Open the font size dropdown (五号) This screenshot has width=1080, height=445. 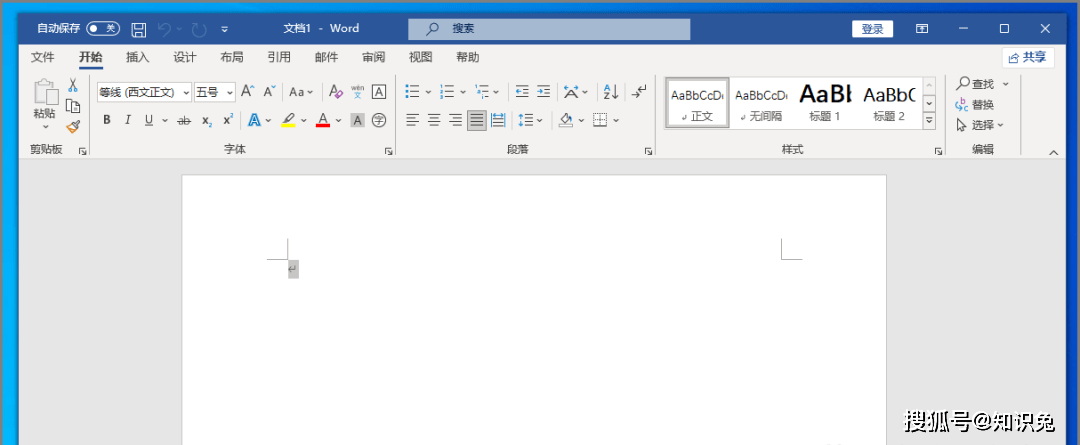229,92
